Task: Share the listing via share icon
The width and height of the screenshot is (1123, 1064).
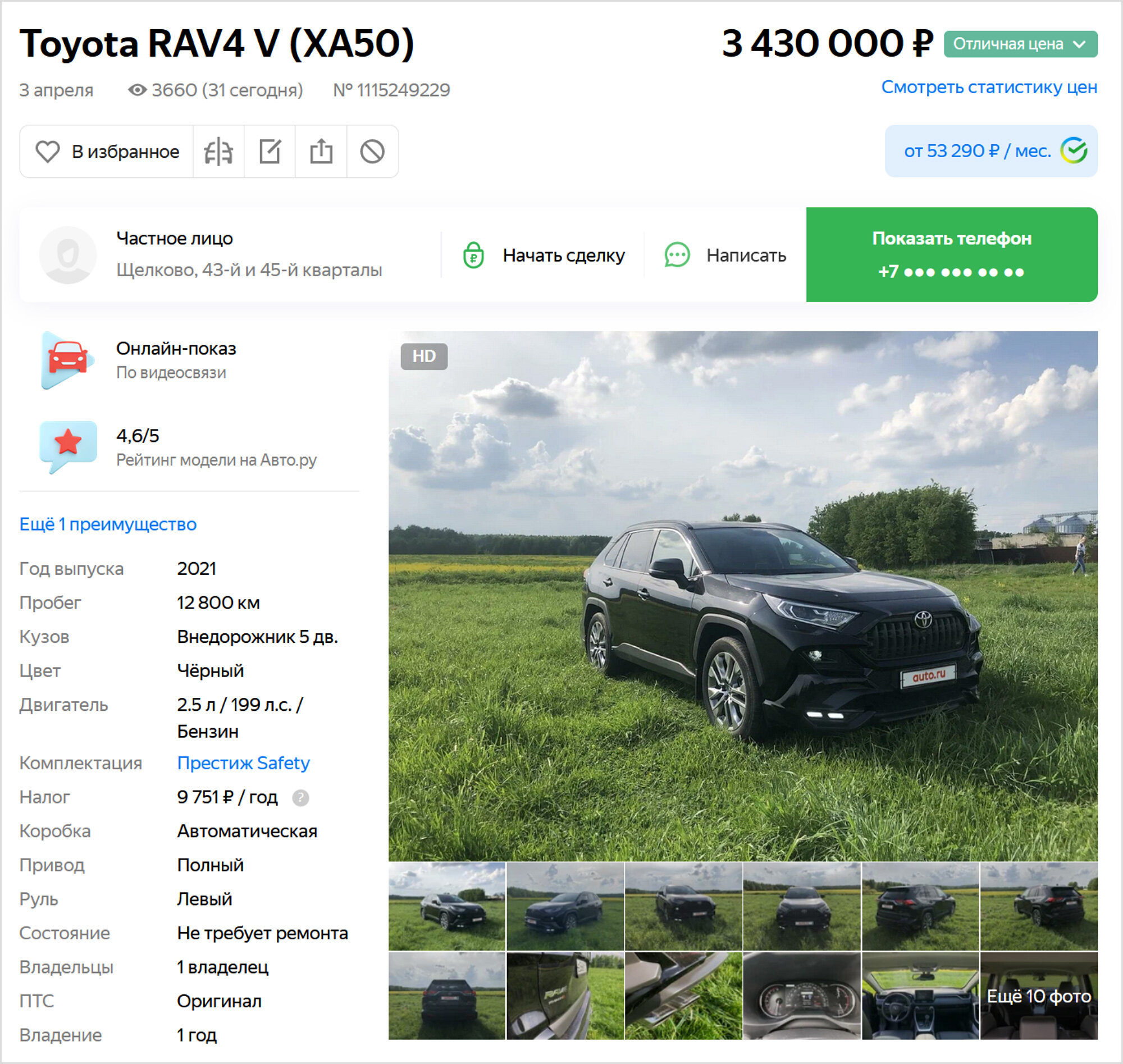Action: (x=321, y=152)
